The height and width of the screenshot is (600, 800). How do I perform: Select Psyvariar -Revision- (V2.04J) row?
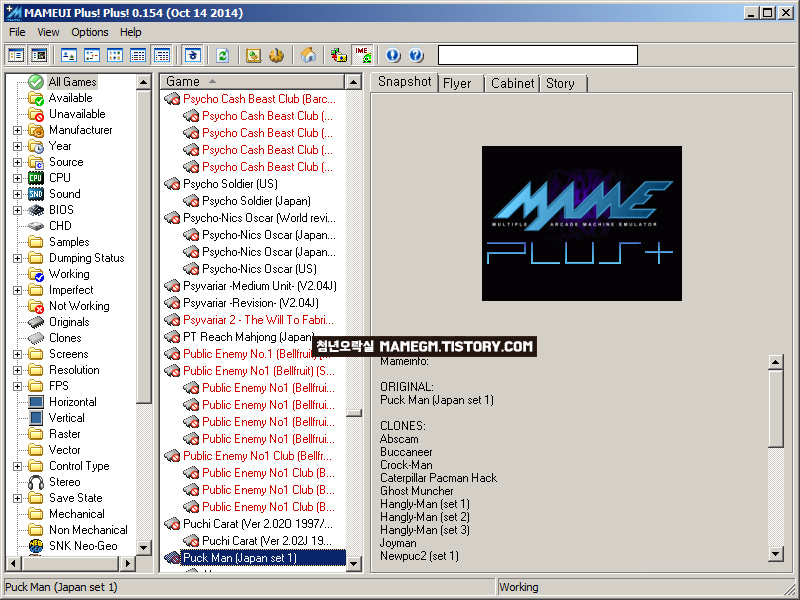coord(251,303)
